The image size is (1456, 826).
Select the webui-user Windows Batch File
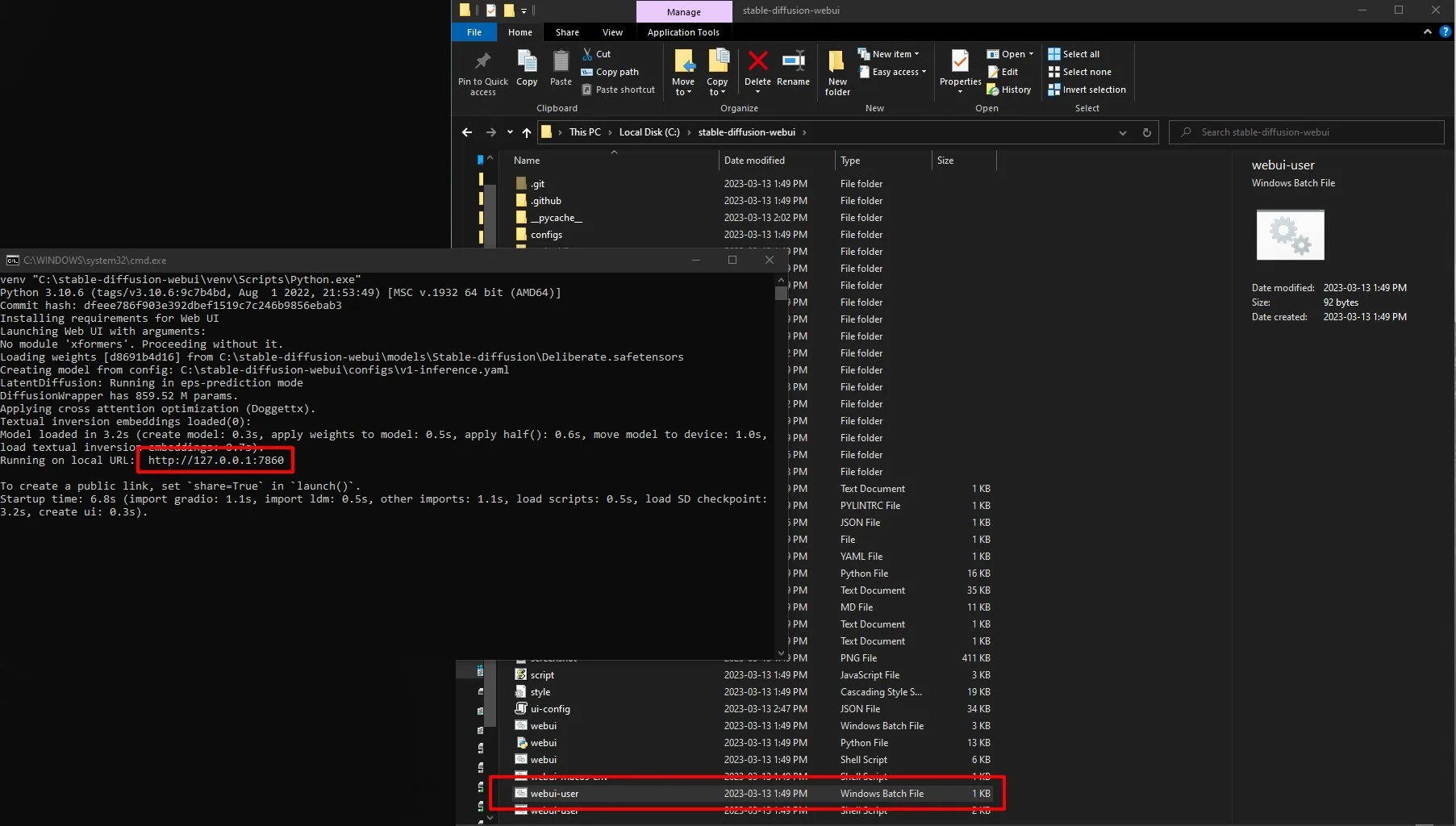pos(754,794)
